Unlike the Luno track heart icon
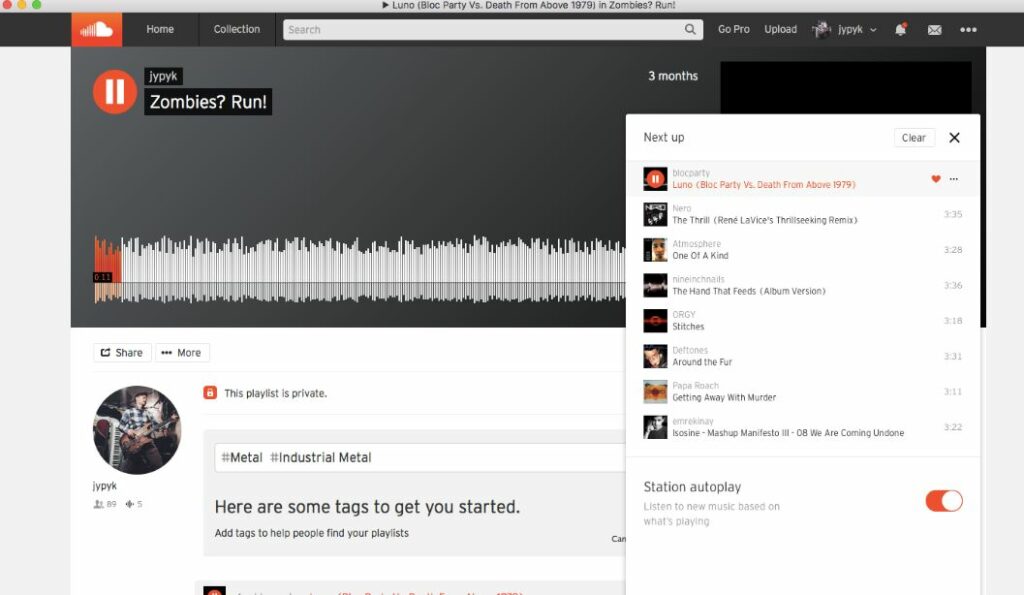The image size is (1024, 595). click(936, 179)
